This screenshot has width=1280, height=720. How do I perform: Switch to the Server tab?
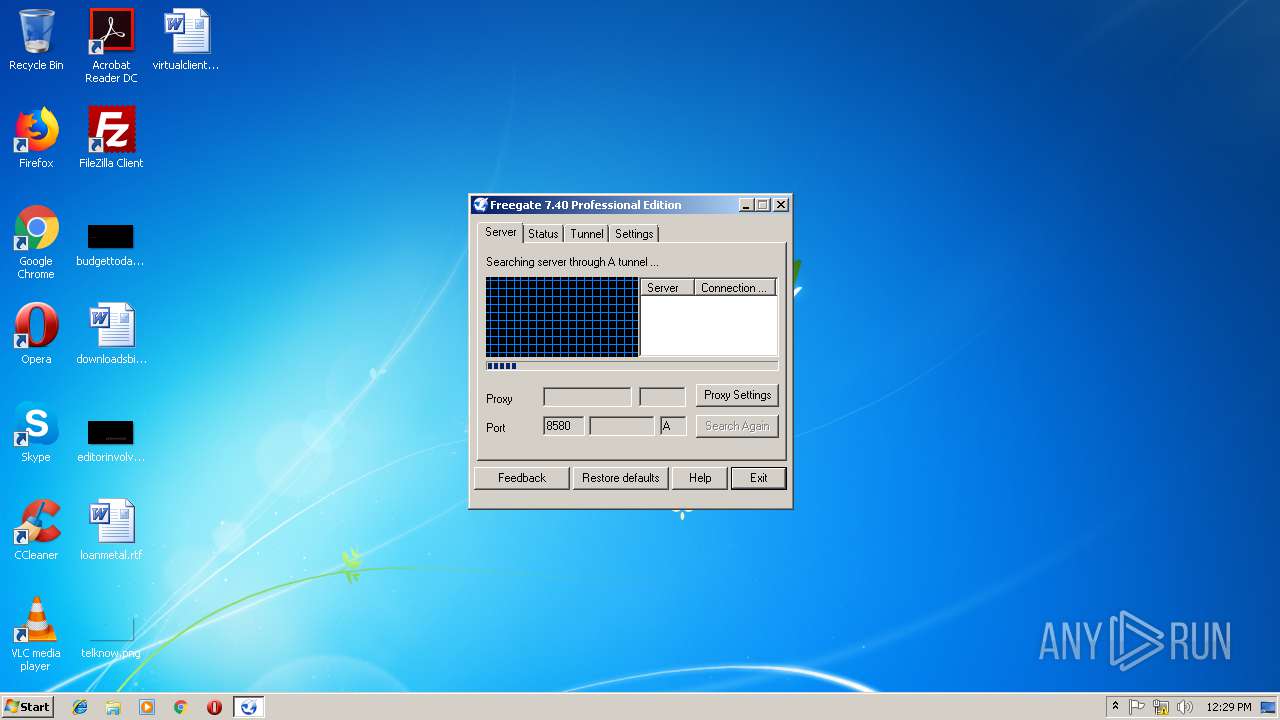(501, 232)
